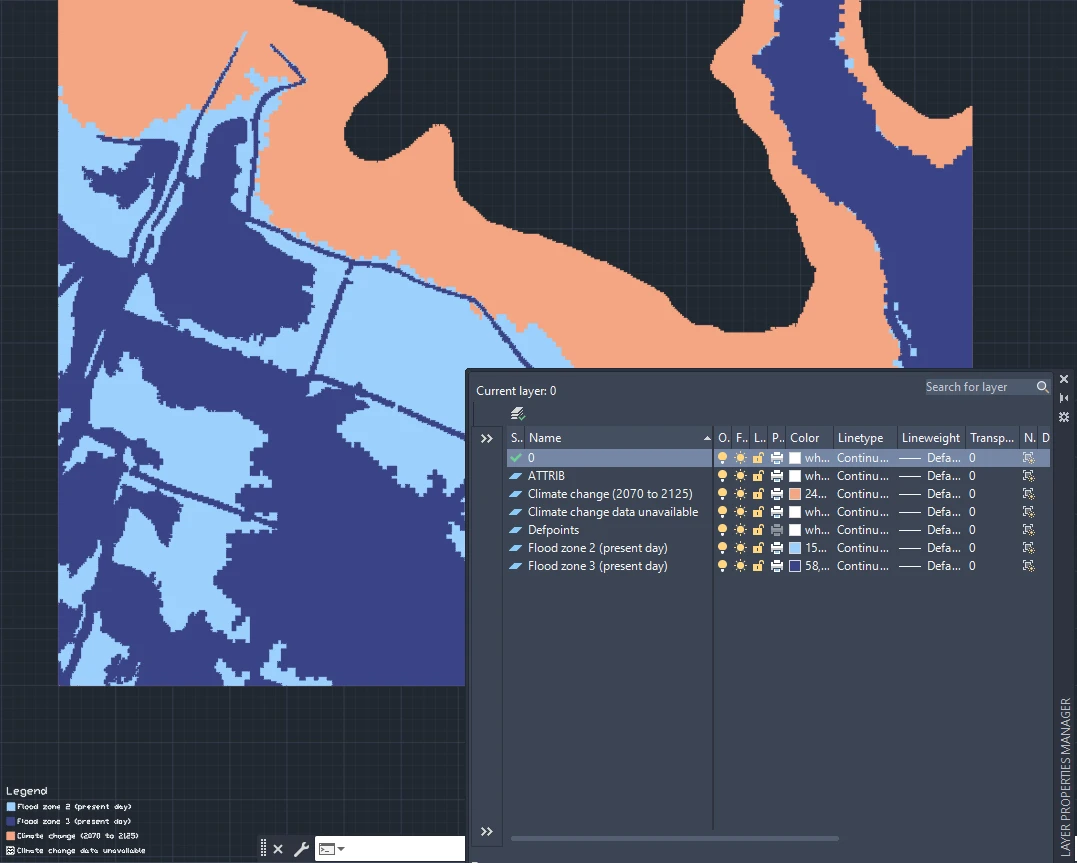Viewport: 1077px width, 863px height.
Task: Click the command prompt recent commands icon
Action: tap(331, 849)
